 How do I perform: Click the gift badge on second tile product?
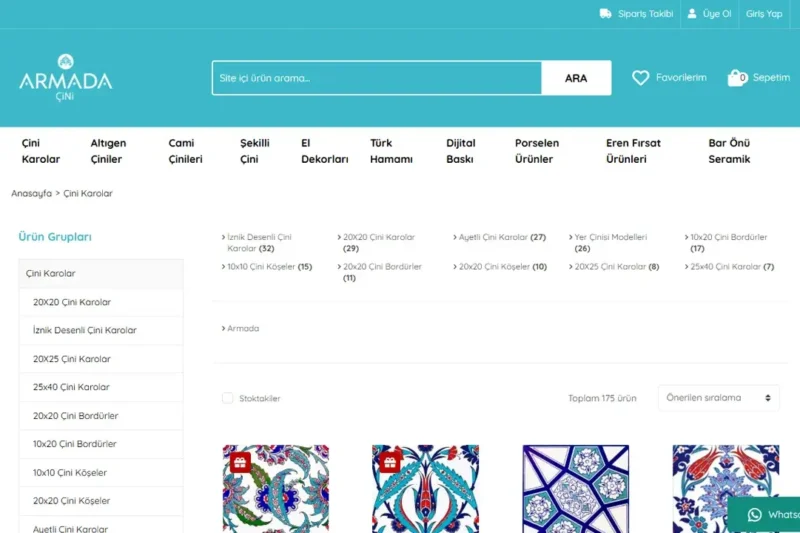coord(390,462)
